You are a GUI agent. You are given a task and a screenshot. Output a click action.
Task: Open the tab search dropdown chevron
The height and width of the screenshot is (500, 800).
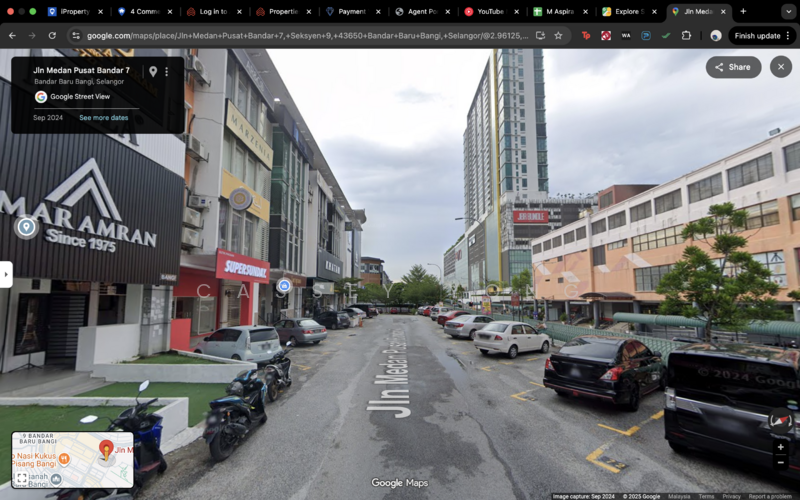788,11
